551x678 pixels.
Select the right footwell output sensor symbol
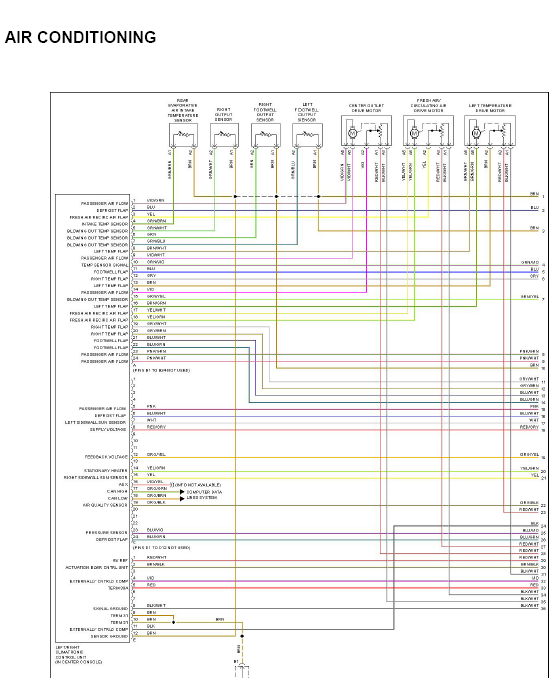click(x=266, y=135)
